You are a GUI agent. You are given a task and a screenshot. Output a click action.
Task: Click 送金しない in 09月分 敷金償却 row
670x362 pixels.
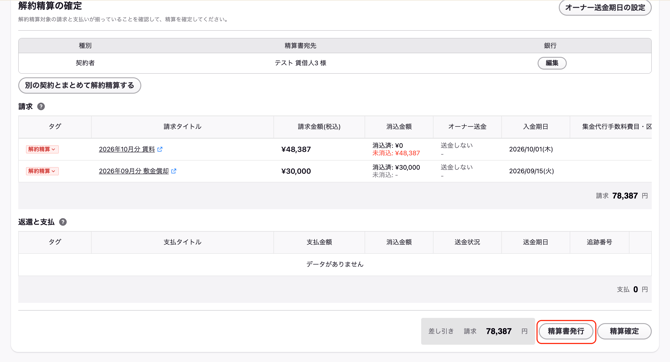click(457, 167)
